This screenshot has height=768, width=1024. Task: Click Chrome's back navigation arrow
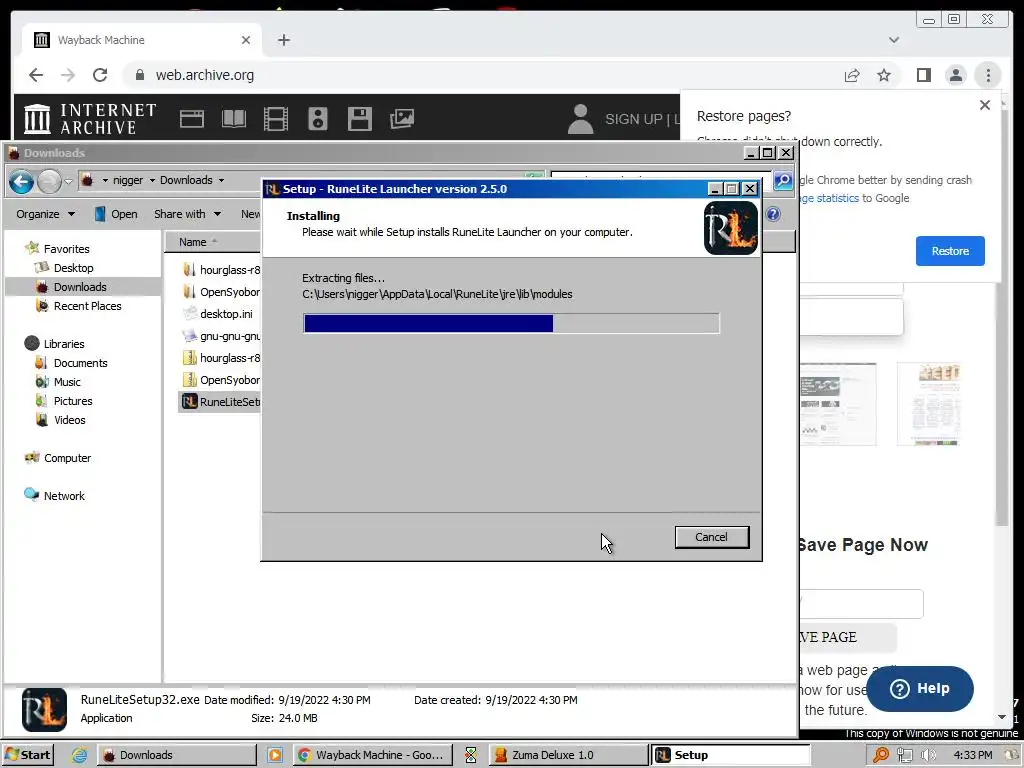pyautogui.click(x=36, y=75)
